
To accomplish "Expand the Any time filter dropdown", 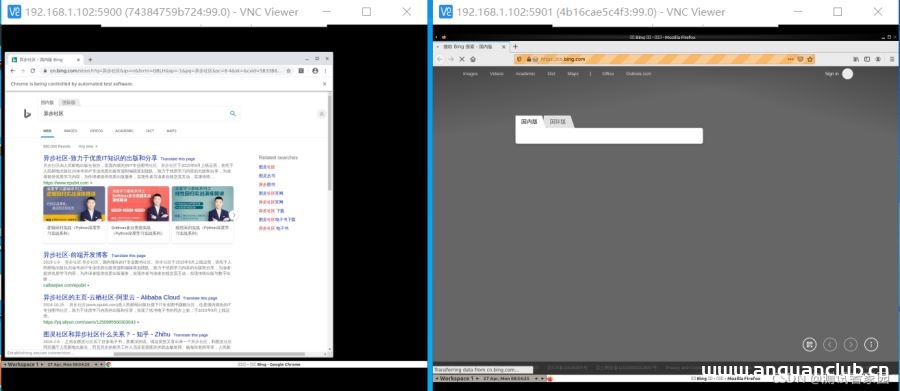I will pos(88,146).
